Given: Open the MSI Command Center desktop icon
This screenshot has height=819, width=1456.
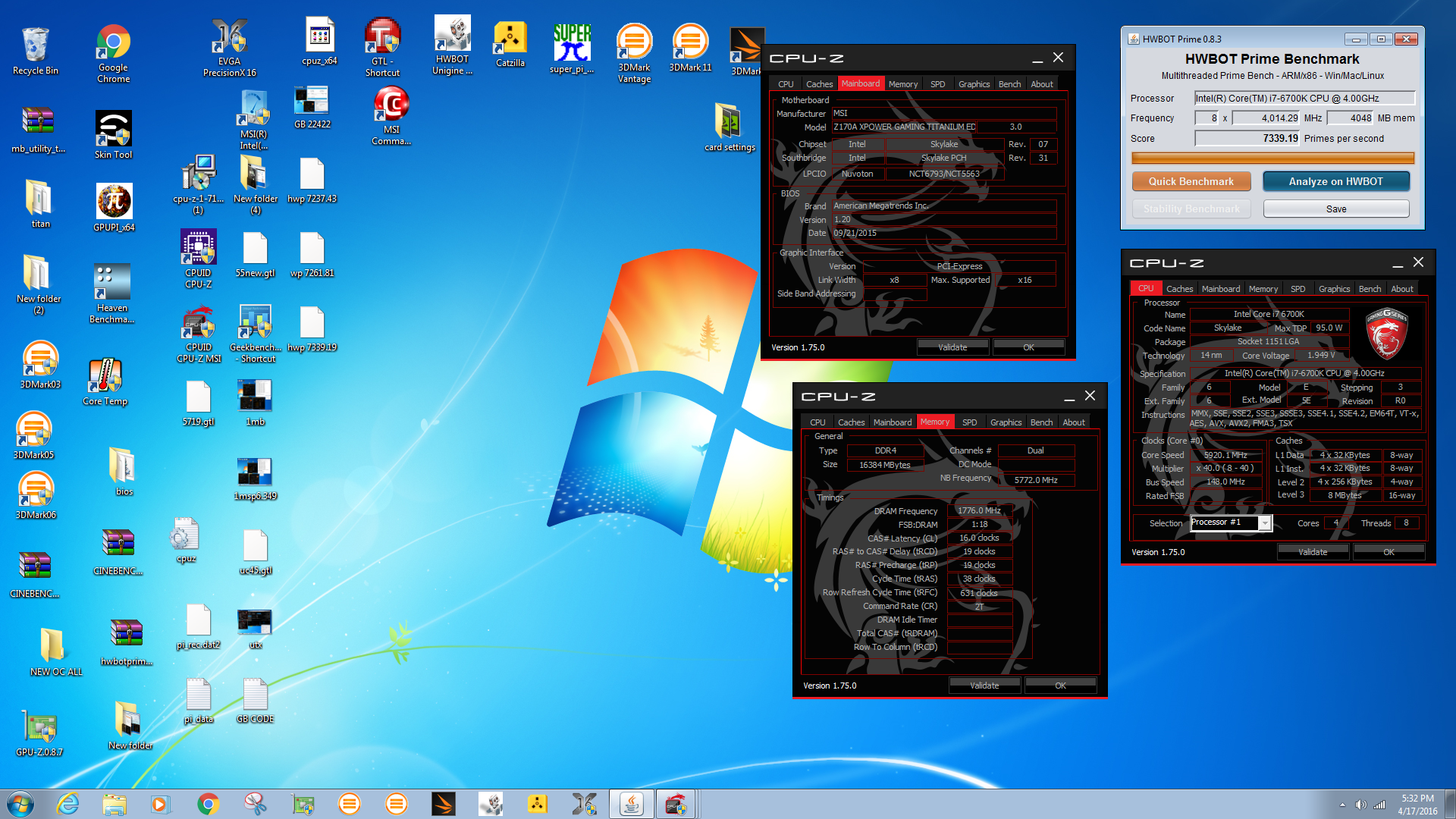Looking at the screenshot, I should (x=391, y=116).
